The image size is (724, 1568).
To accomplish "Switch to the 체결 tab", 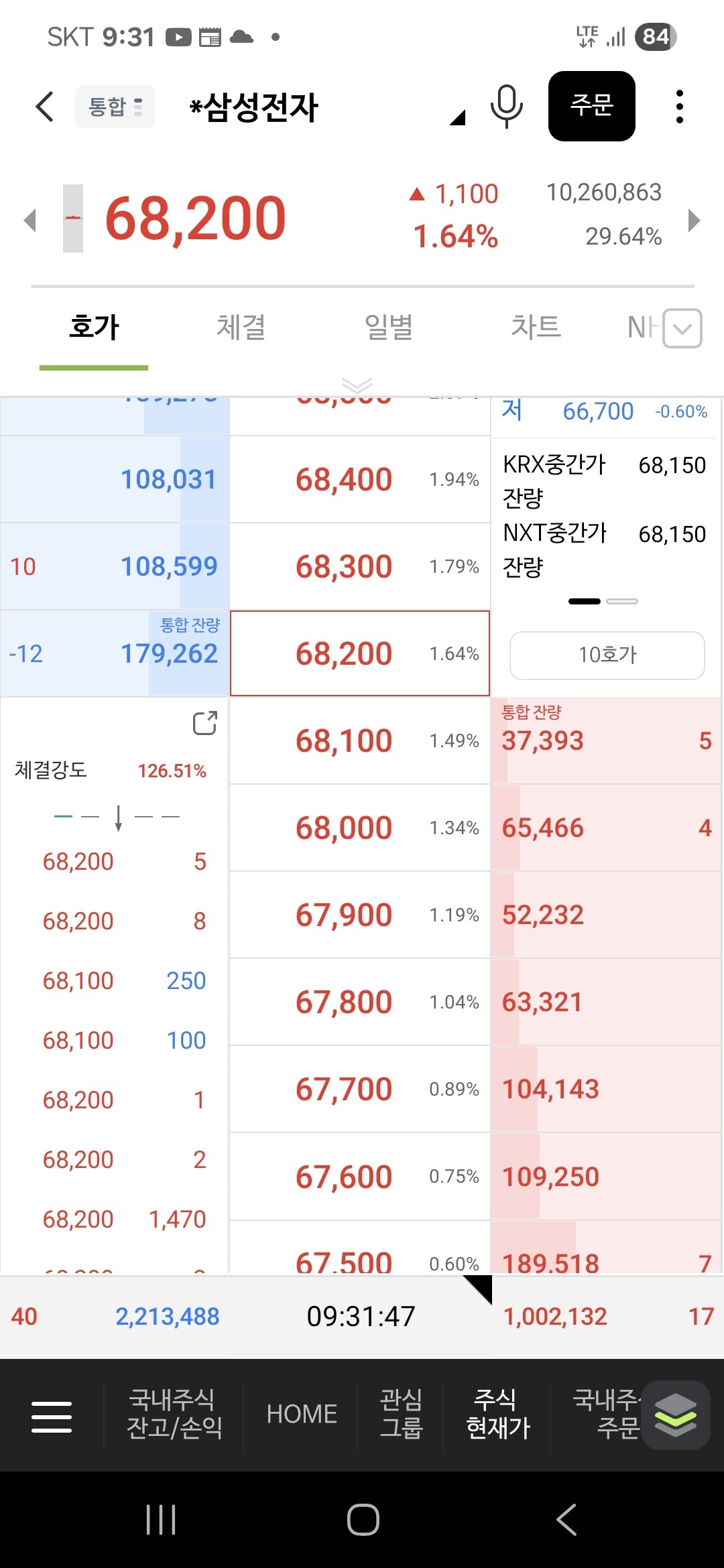I will [x=241, y=328].
